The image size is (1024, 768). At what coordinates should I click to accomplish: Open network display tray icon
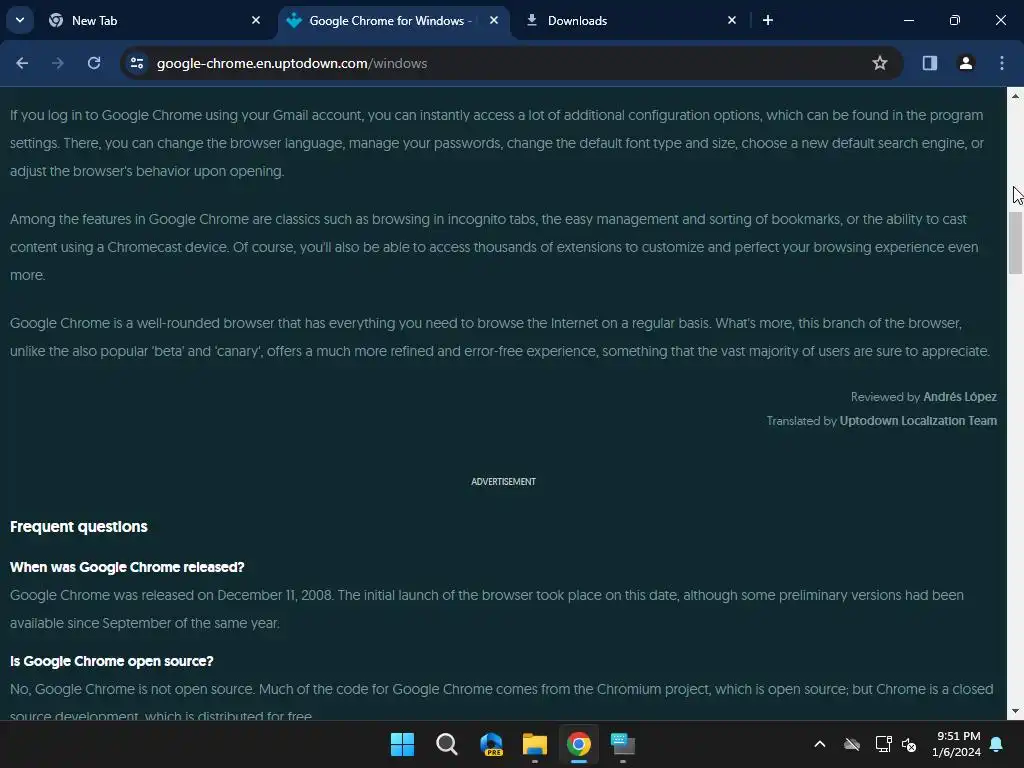pos(883,744)
